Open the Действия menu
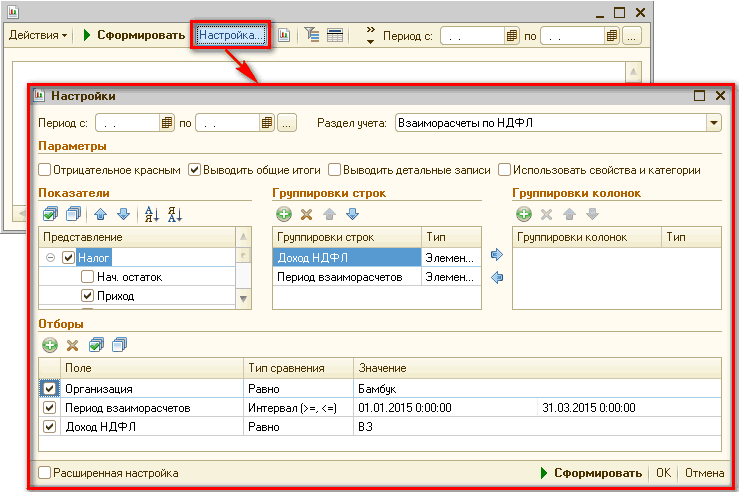The image size is (739, 492). pos(38,35)
